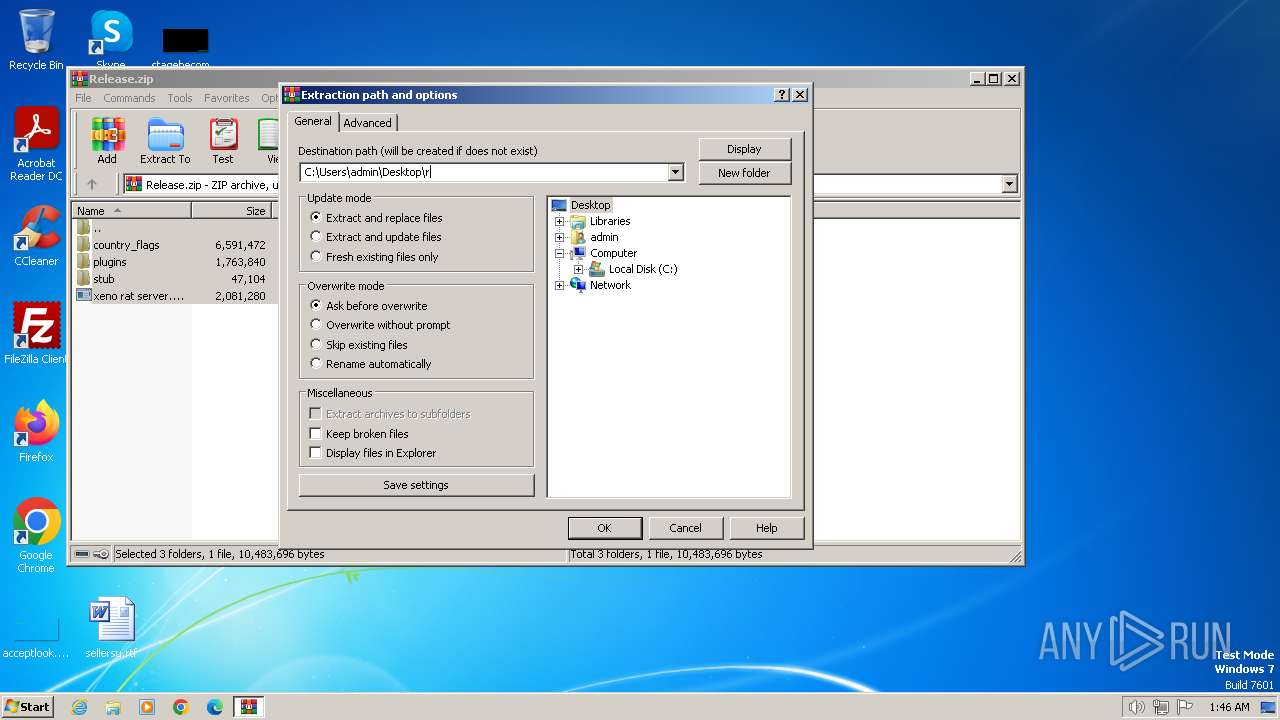The height and width of the screenshot is (720, 1280).
Task: Open the Tools menu
Action: pyautogui.click(x=180, y=98)
